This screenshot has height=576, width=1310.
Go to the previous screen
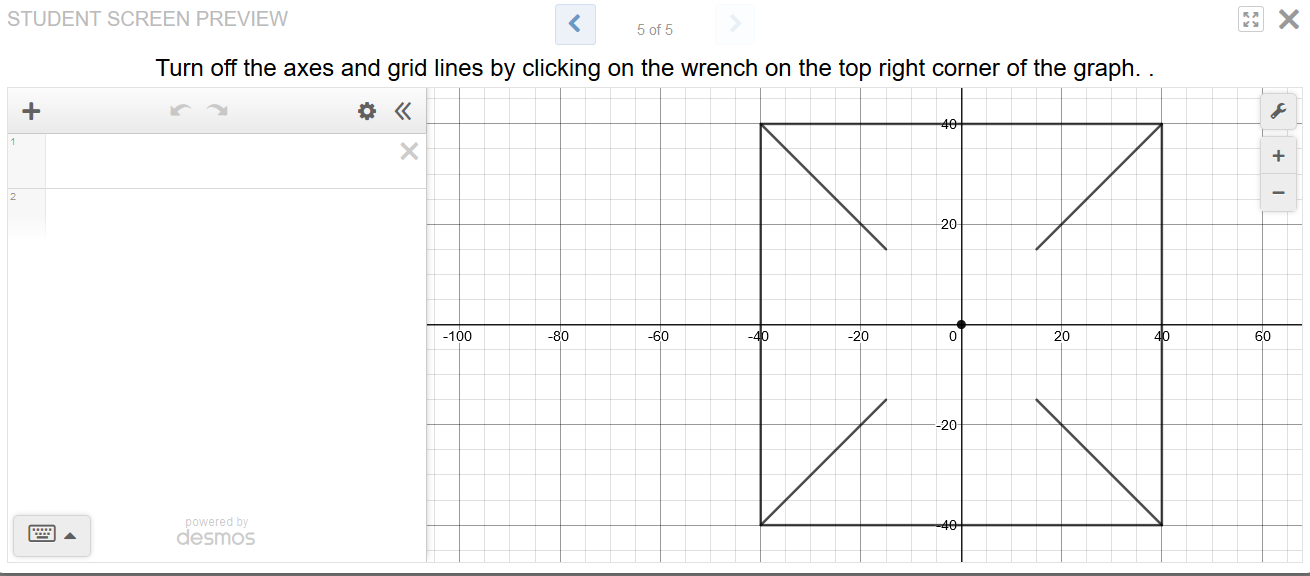coord(575,24)
